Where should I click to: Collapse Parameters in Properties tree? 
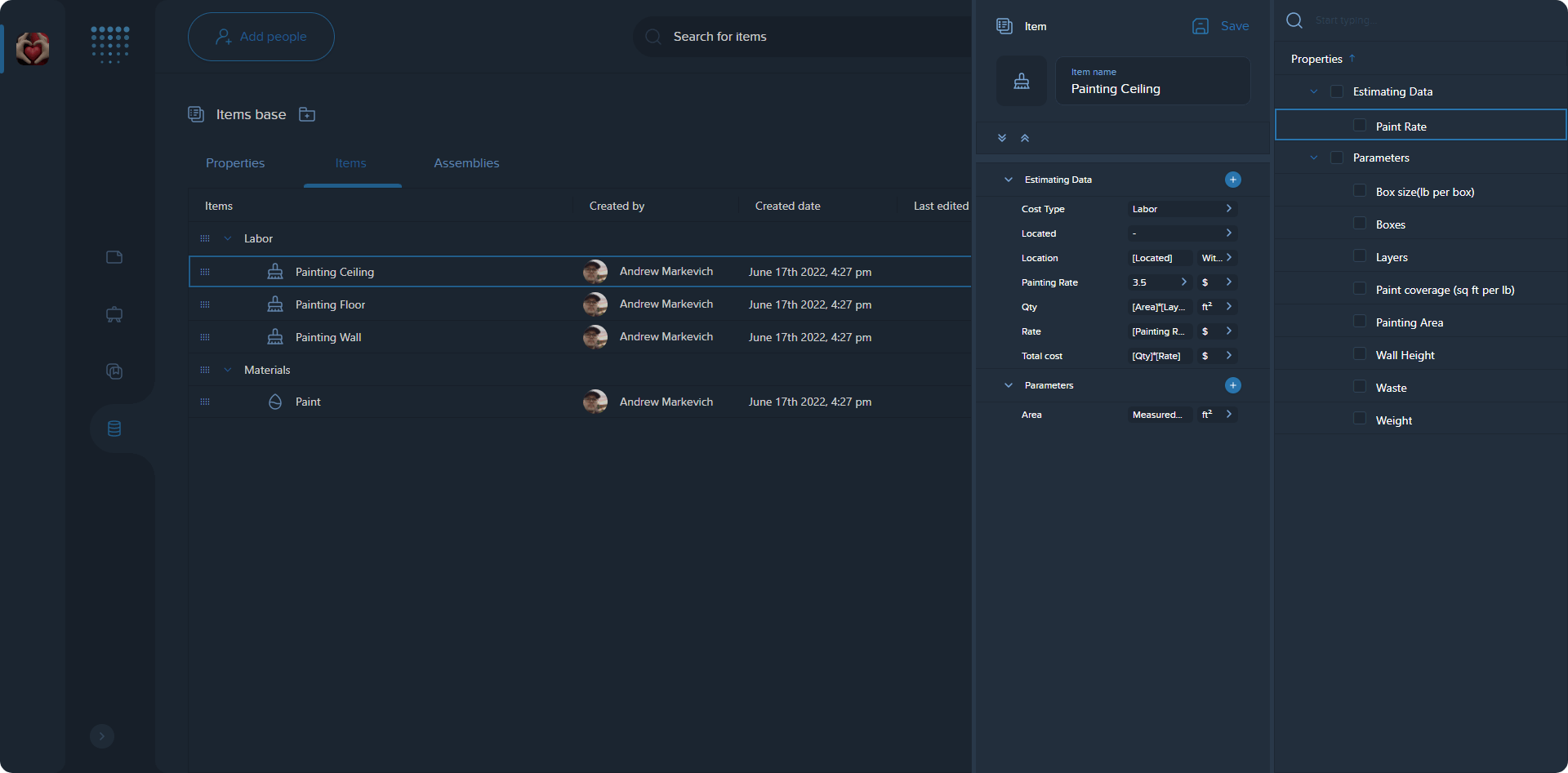(x=1314, y=158)
